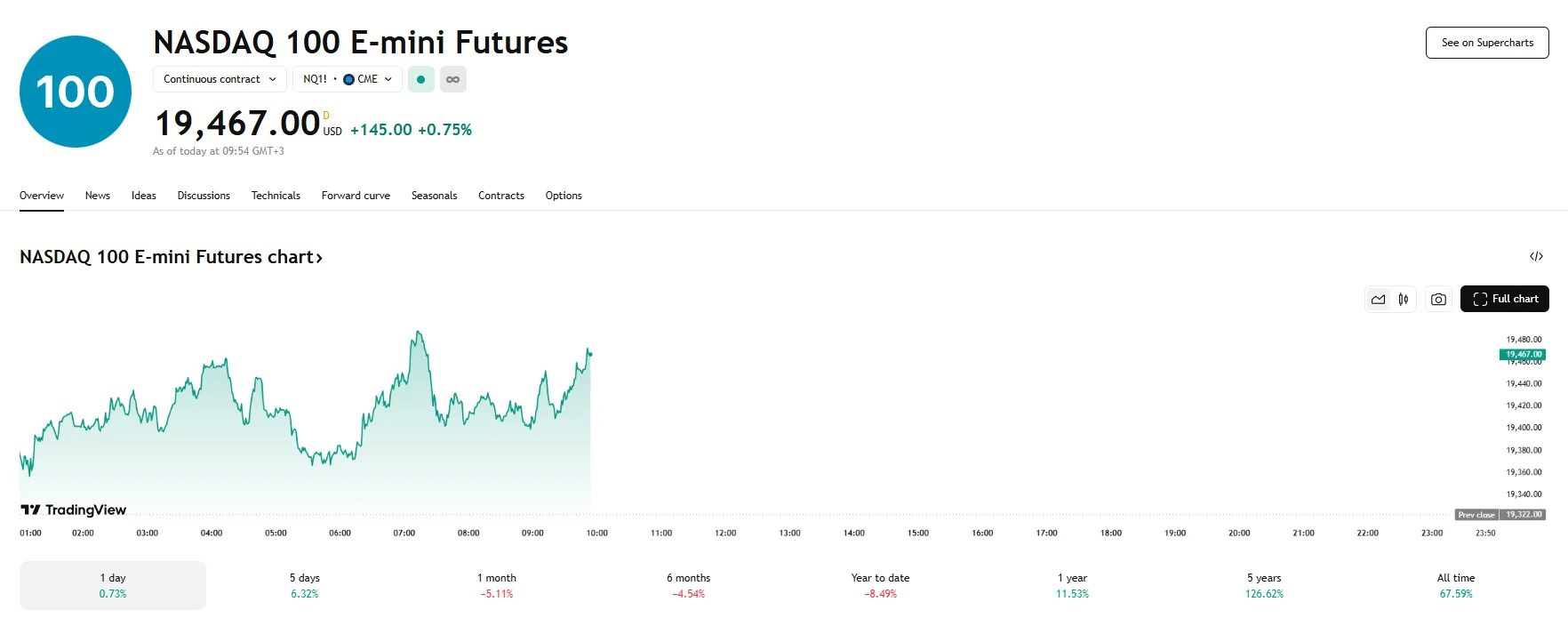Expand the NQ1! CME symbol selector
The height and width of the screenshot is (618, 1568).
(345, 79)
